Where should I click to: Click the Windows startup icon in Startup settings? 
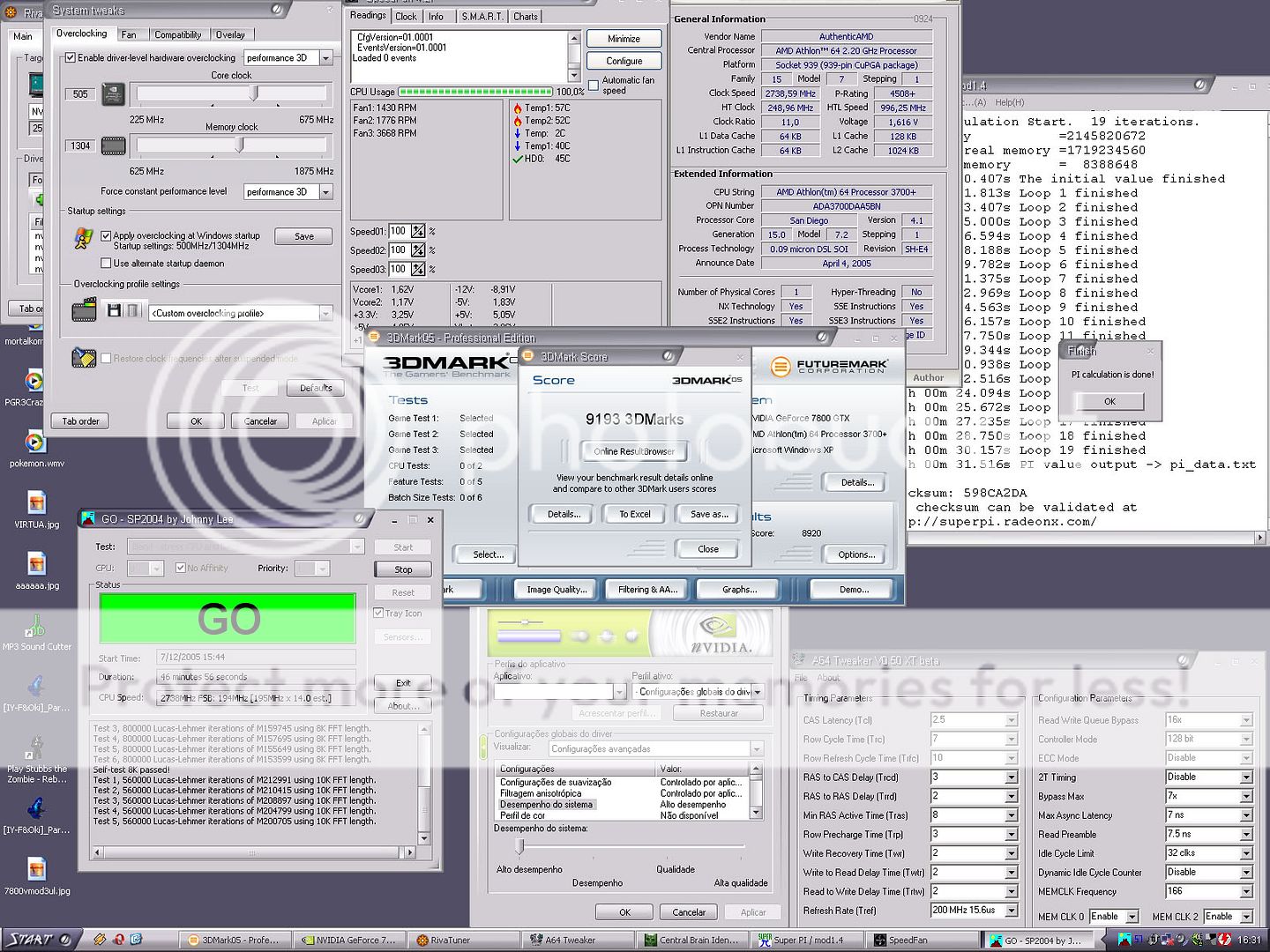click(84, 238)
